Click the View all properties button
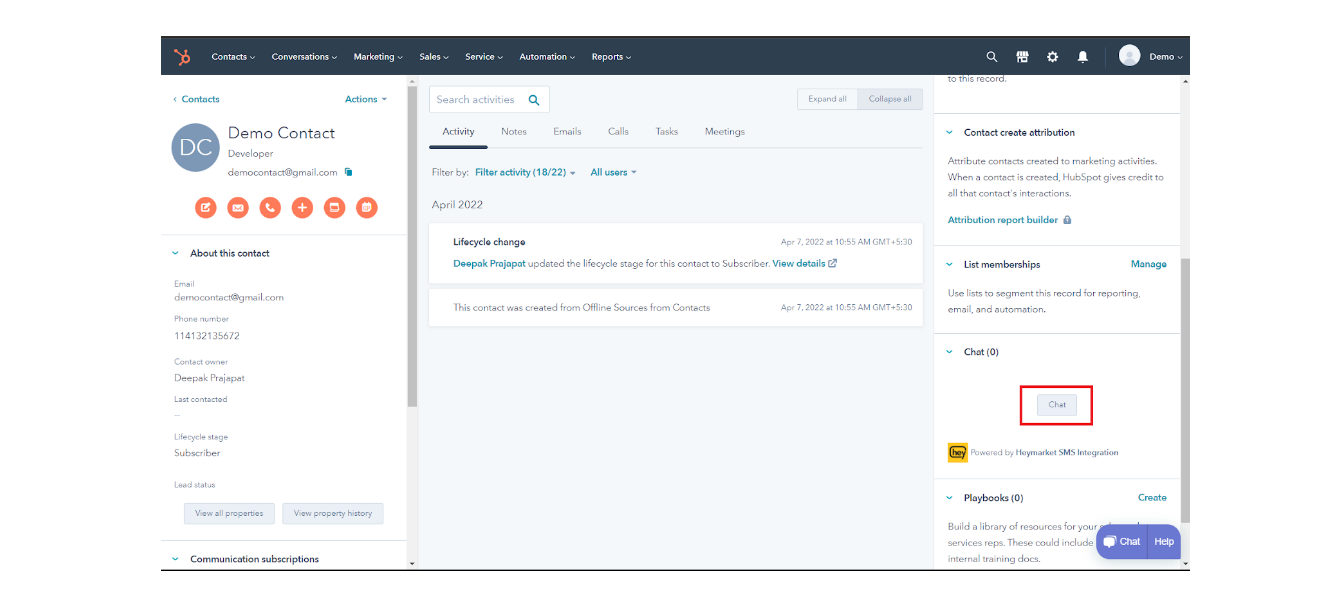This screenshot has height=605, width=1340. point(229,513)
